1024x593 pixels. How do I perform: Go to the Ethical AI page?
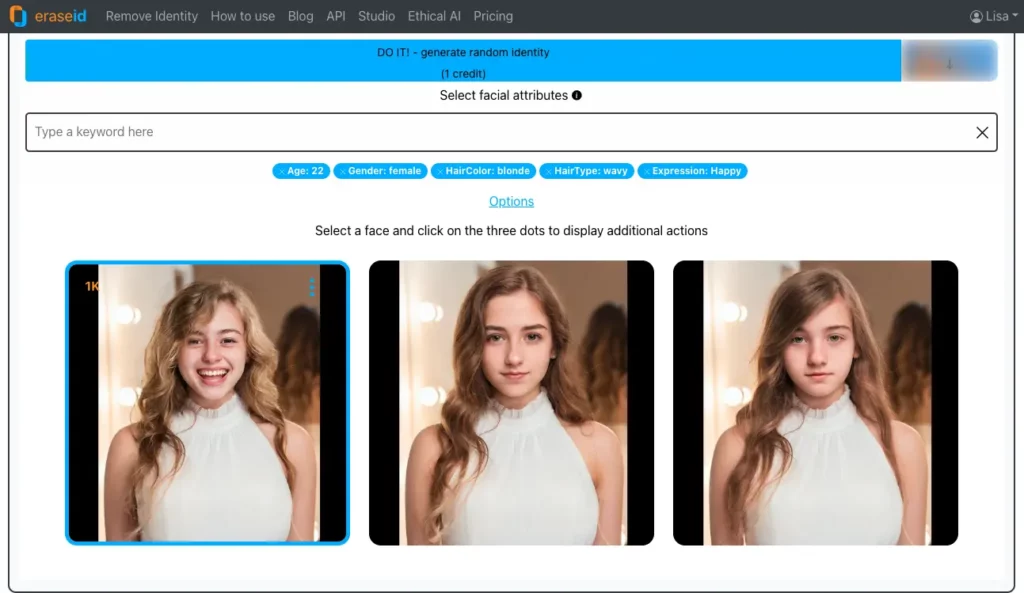434,16
